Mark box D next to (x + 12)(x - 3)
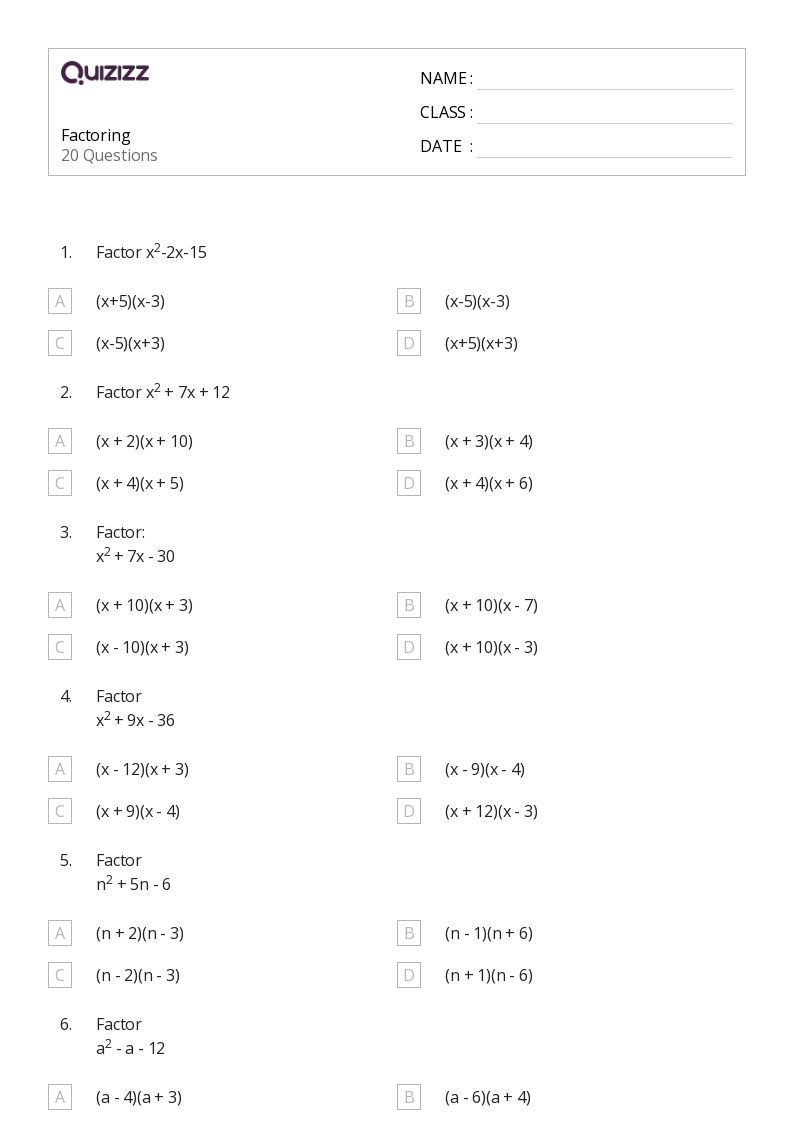The image size is (794, 1123). tap(409, 811)
